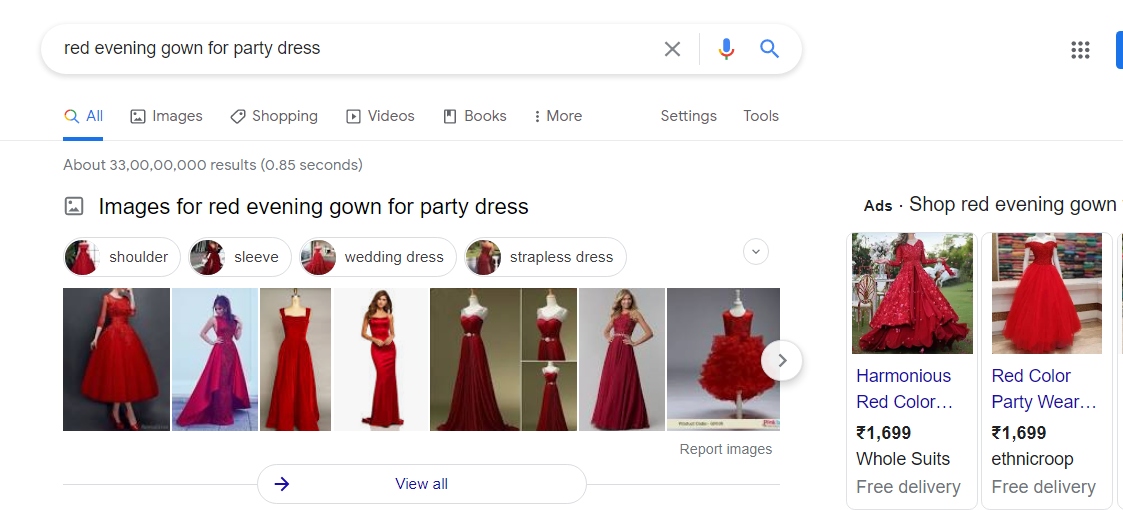Click the Report images link
Image resolution: width=1123 pixels, height=510 pixels.
(726, 449)
